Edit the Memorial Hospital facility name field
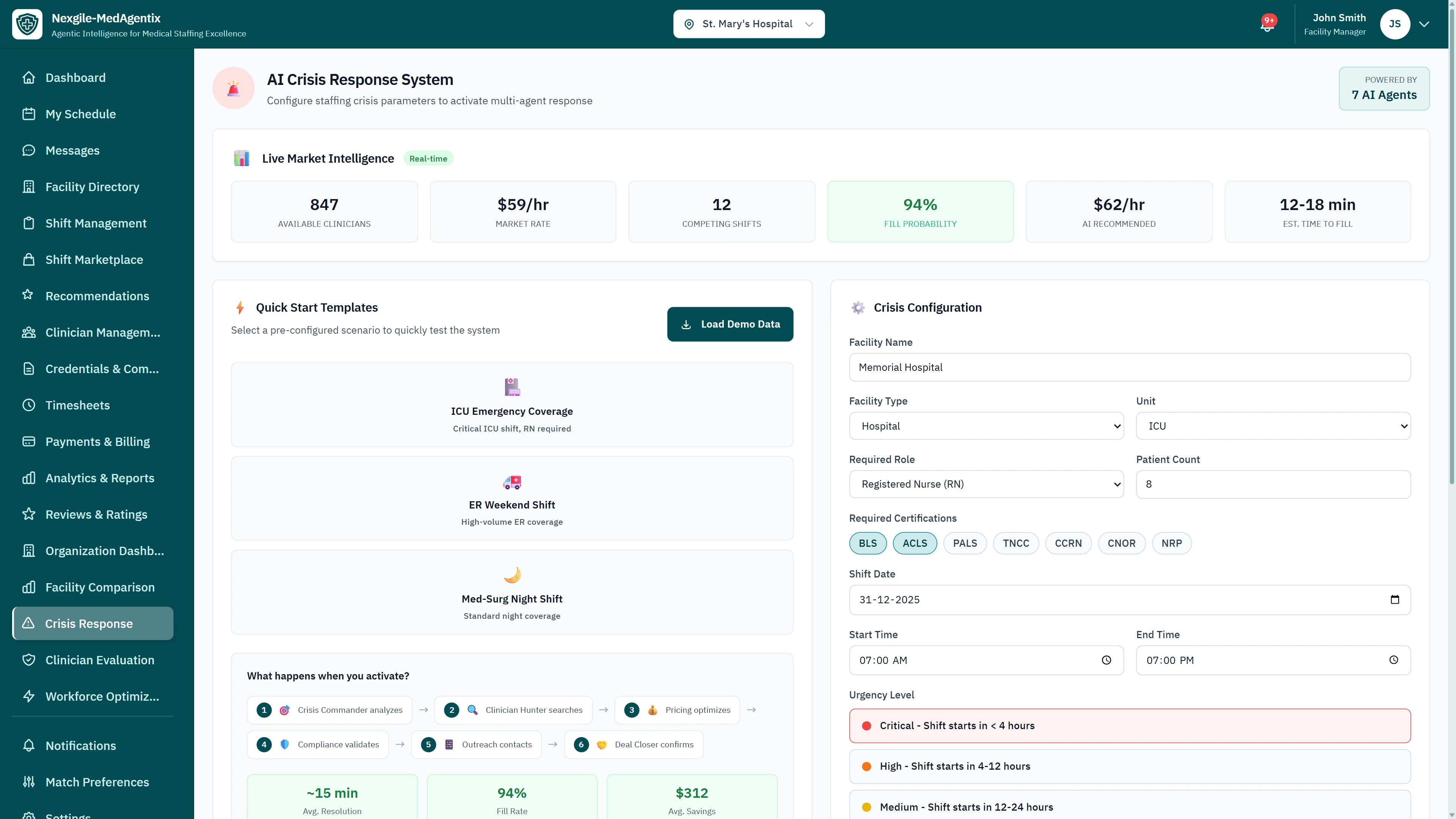This screenshot has width=1456, height=819. (1129, 367)
